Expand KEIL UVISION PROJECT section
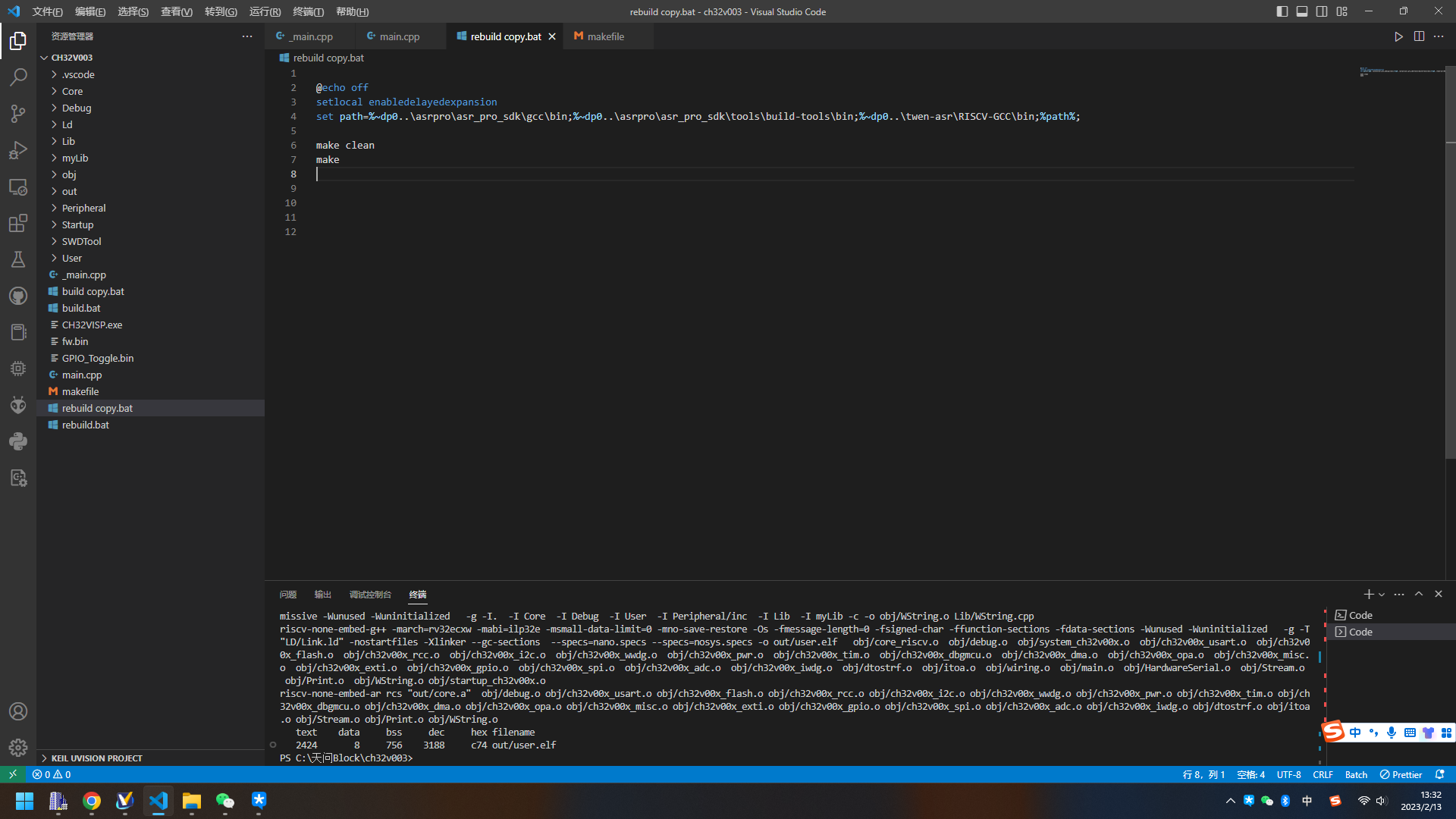The width and height of the screenshot is (1456, 819). point(150,758)
